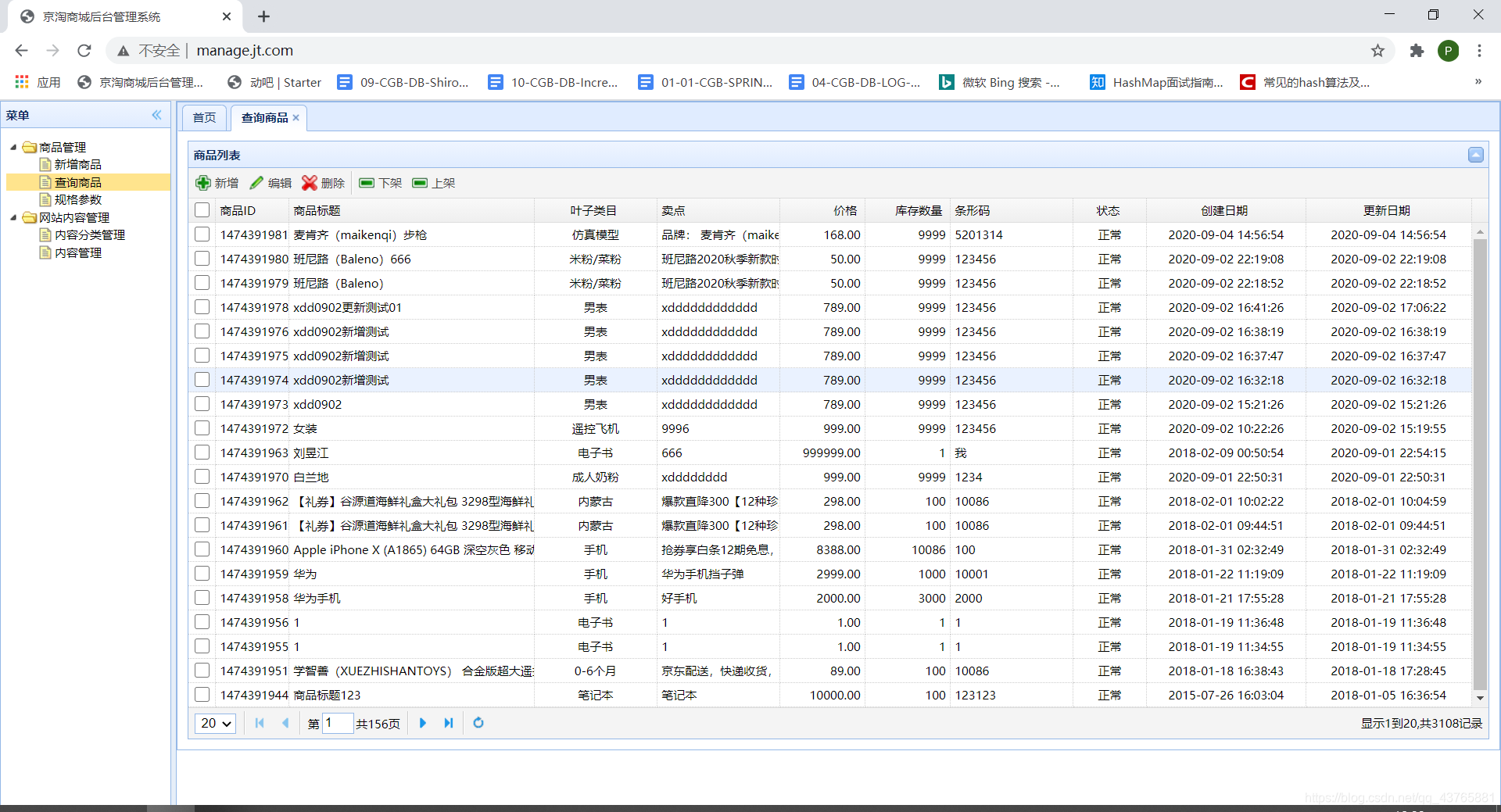Check the row for 刘昱江 product
This screenshot has height=812, width=1501.
pyautogui.click(x=202, y=453)
